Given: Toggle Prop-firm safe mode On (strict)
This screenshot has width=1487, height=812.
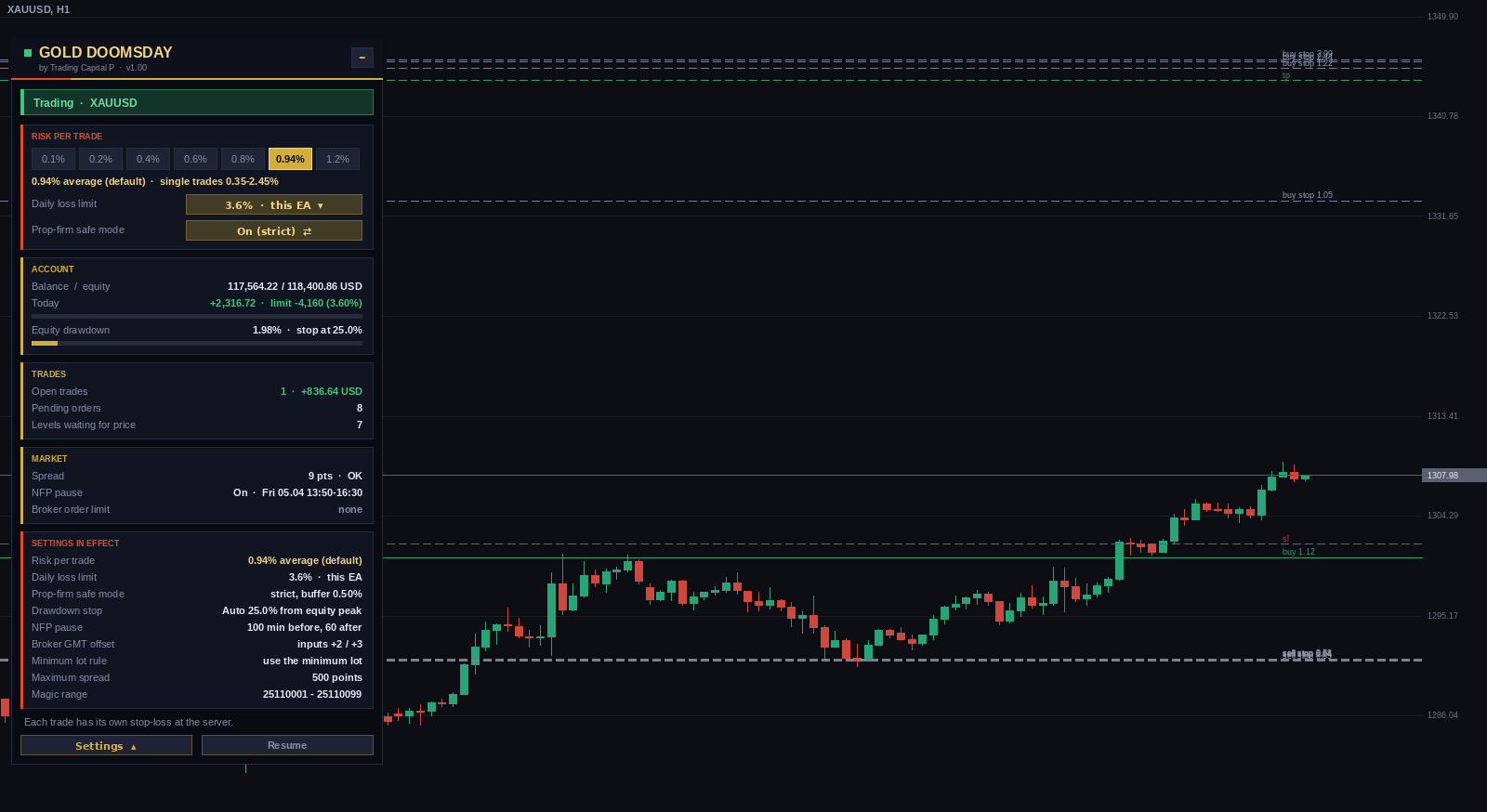Looking at the screenshot, I should [x=274, y=230].
